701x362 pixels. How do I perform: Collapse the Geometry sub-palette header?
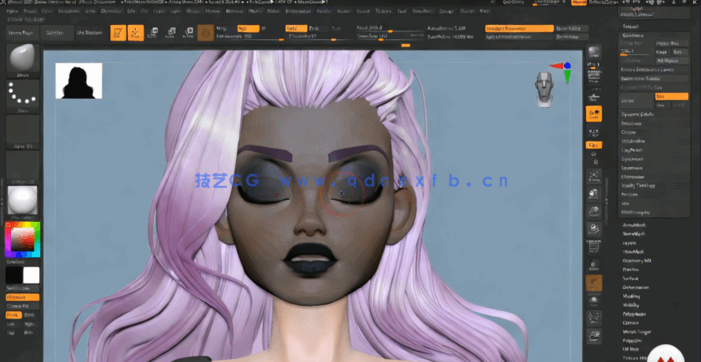click(633, 35)
